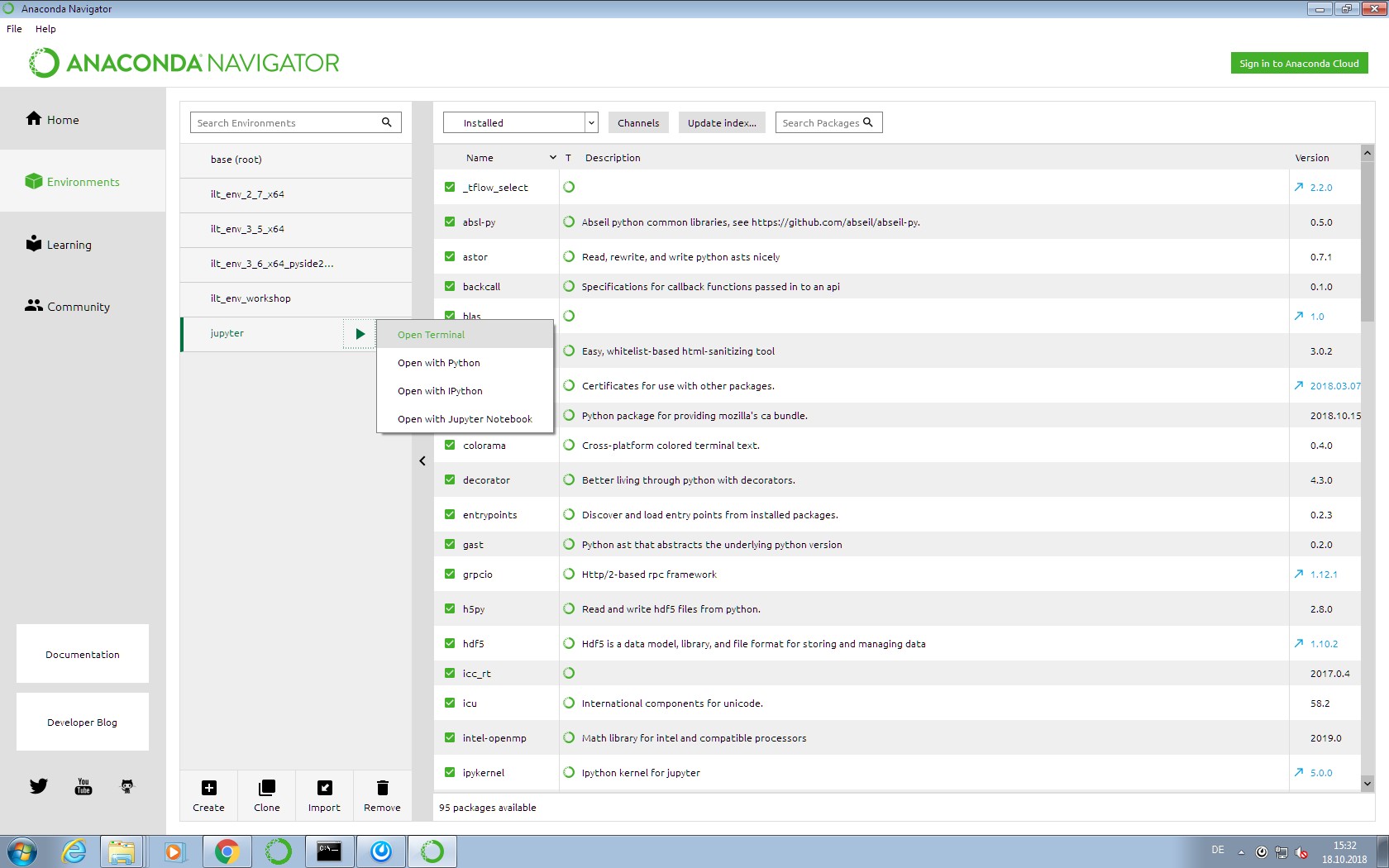Click update arrow for ipykernel 5.0.0
This screenshot has height=868, width=1389.
(x=1299, y=772)
